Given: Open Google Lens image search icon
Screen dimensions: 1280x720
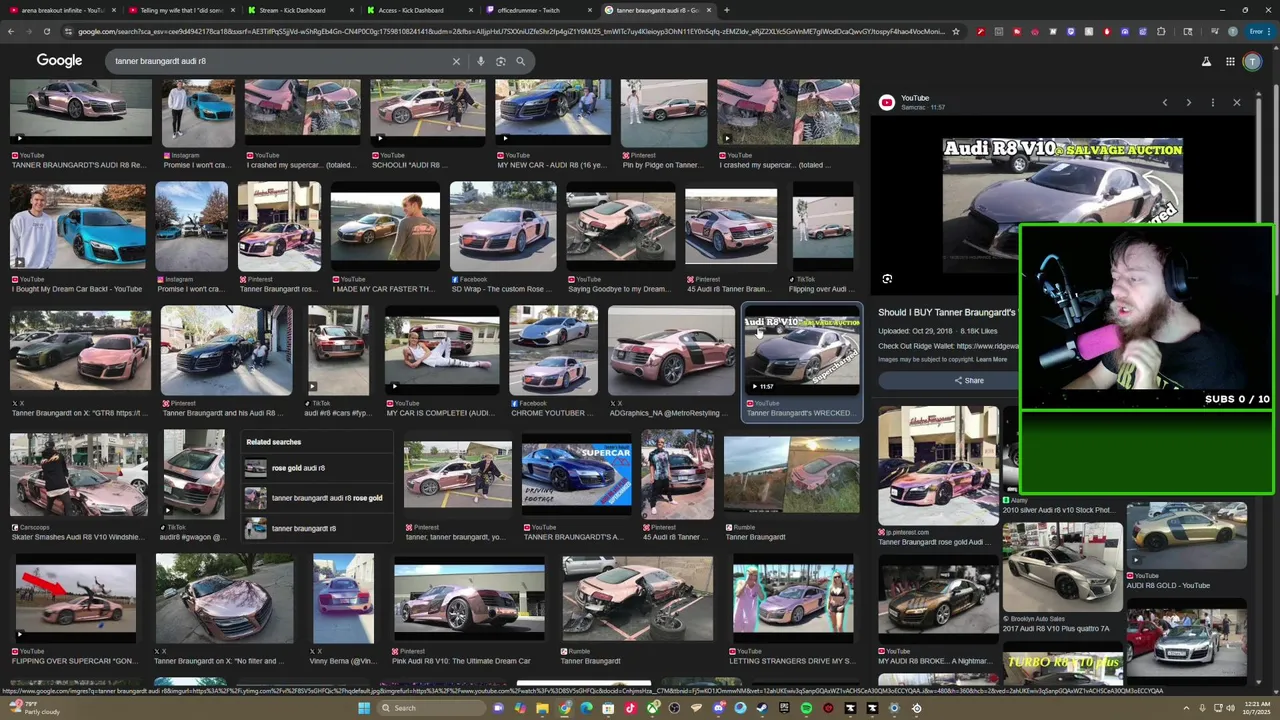Looking at the screenshot, I should pos(501,61).
